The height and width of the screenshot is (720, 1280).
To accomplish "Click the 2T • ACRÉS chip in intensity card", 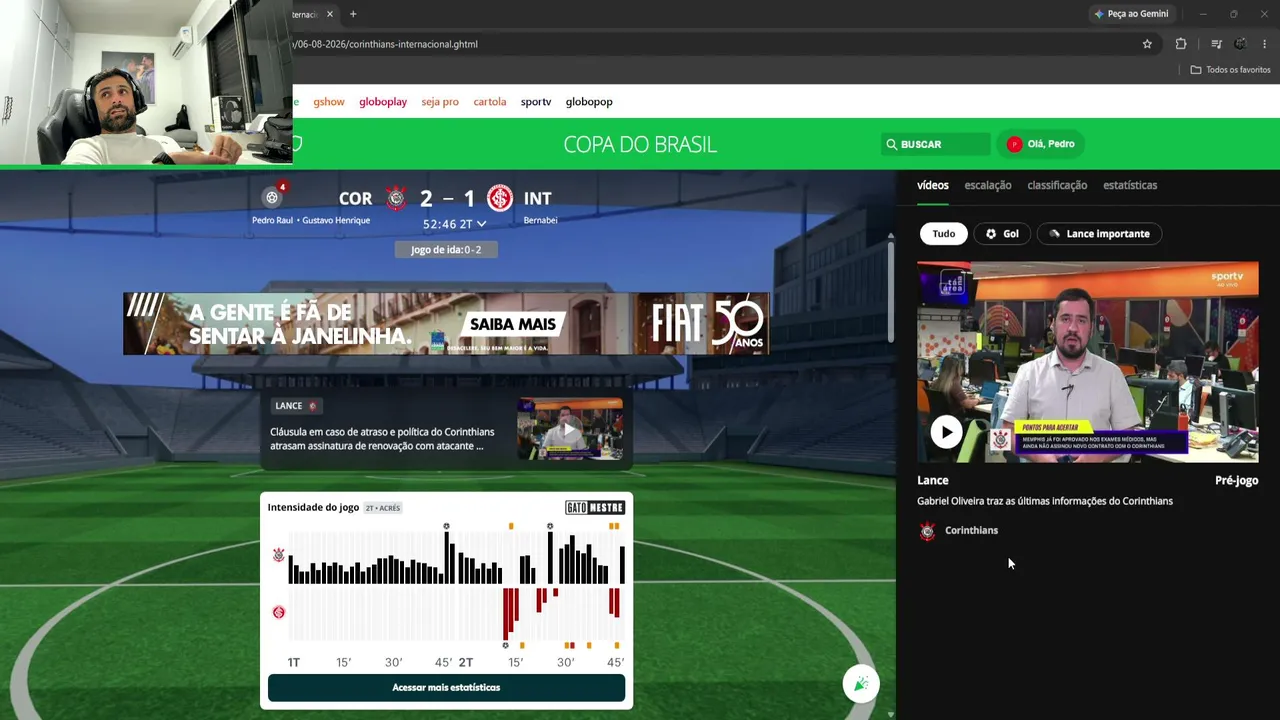I will (383, 508).
